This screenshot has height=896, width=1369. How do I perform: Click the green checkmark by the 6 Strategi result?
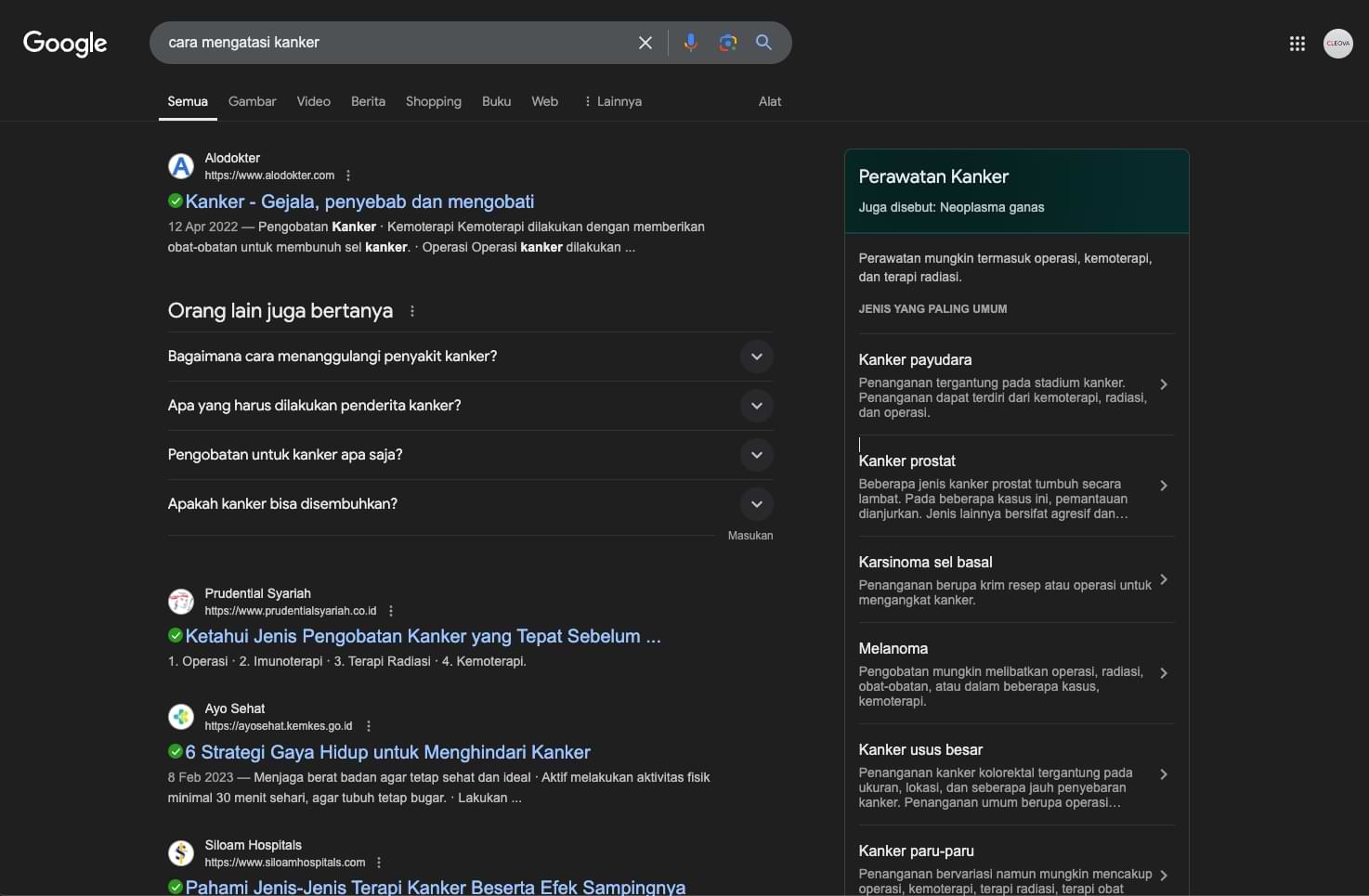click(x=175, y=751)
